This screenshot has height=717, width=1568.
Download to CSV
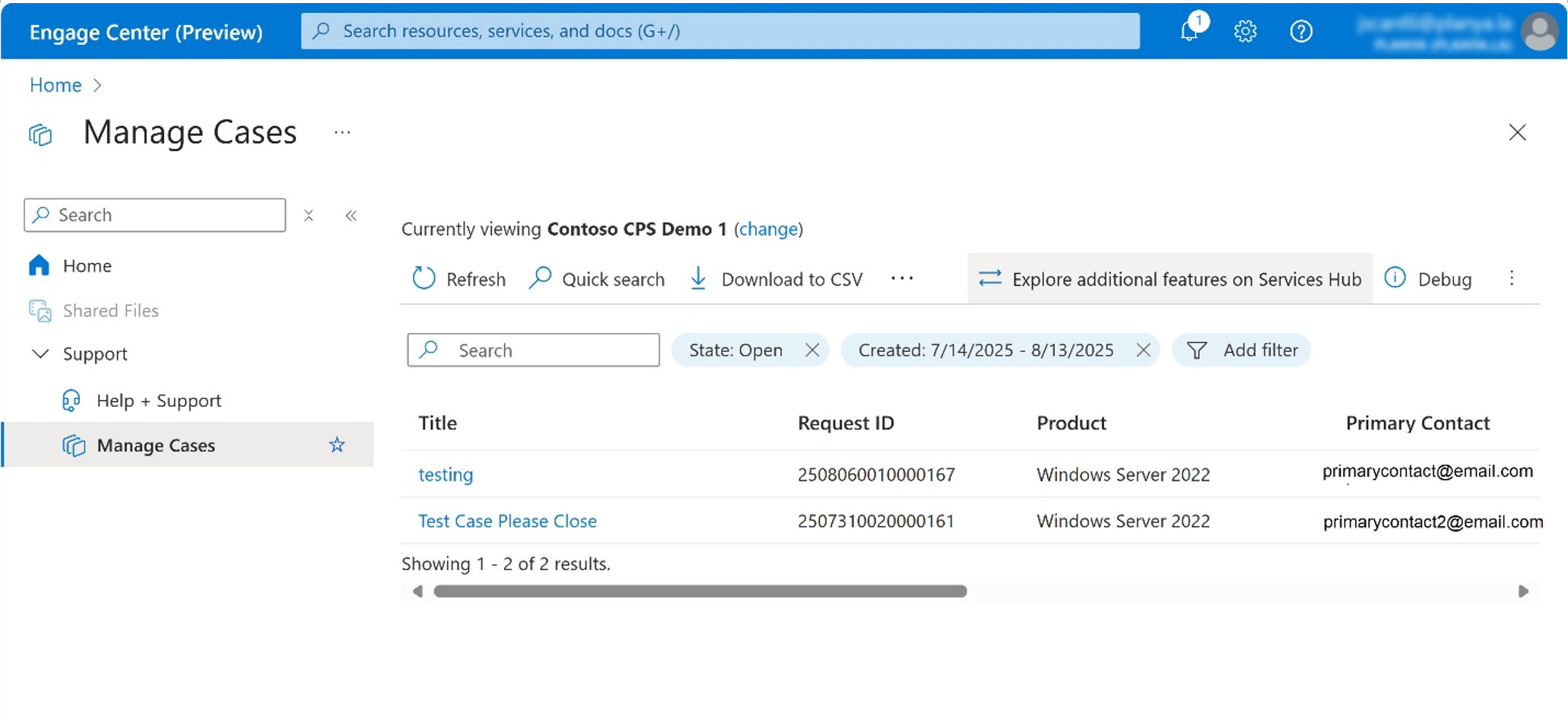coord(776,279)
